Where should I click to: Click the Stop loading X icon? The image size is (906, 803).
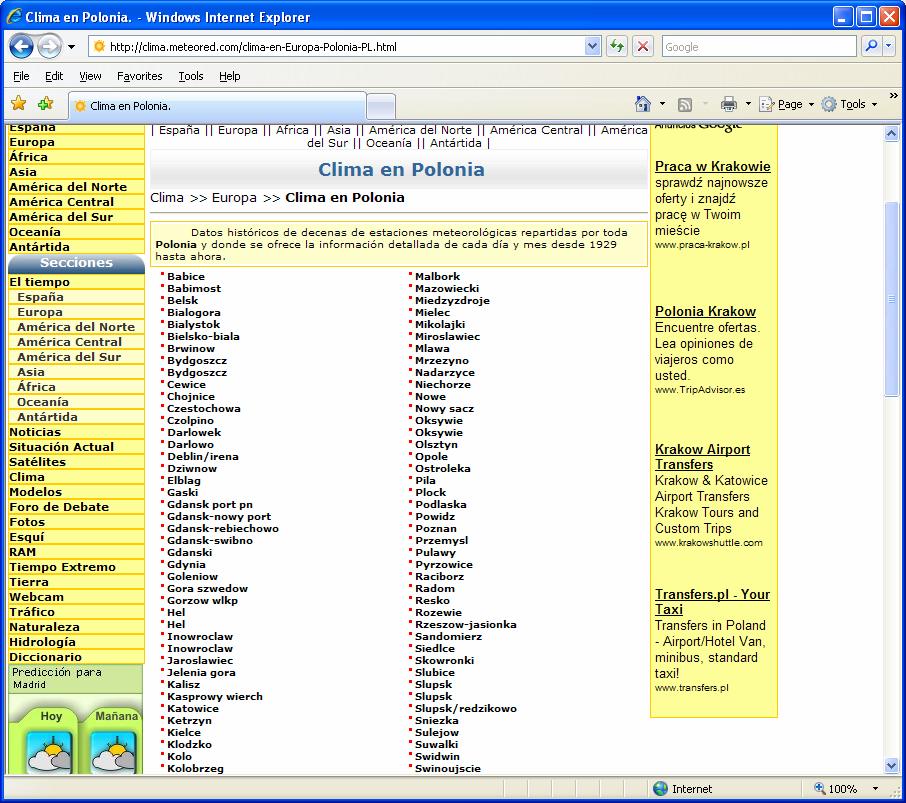click(643, 46)
